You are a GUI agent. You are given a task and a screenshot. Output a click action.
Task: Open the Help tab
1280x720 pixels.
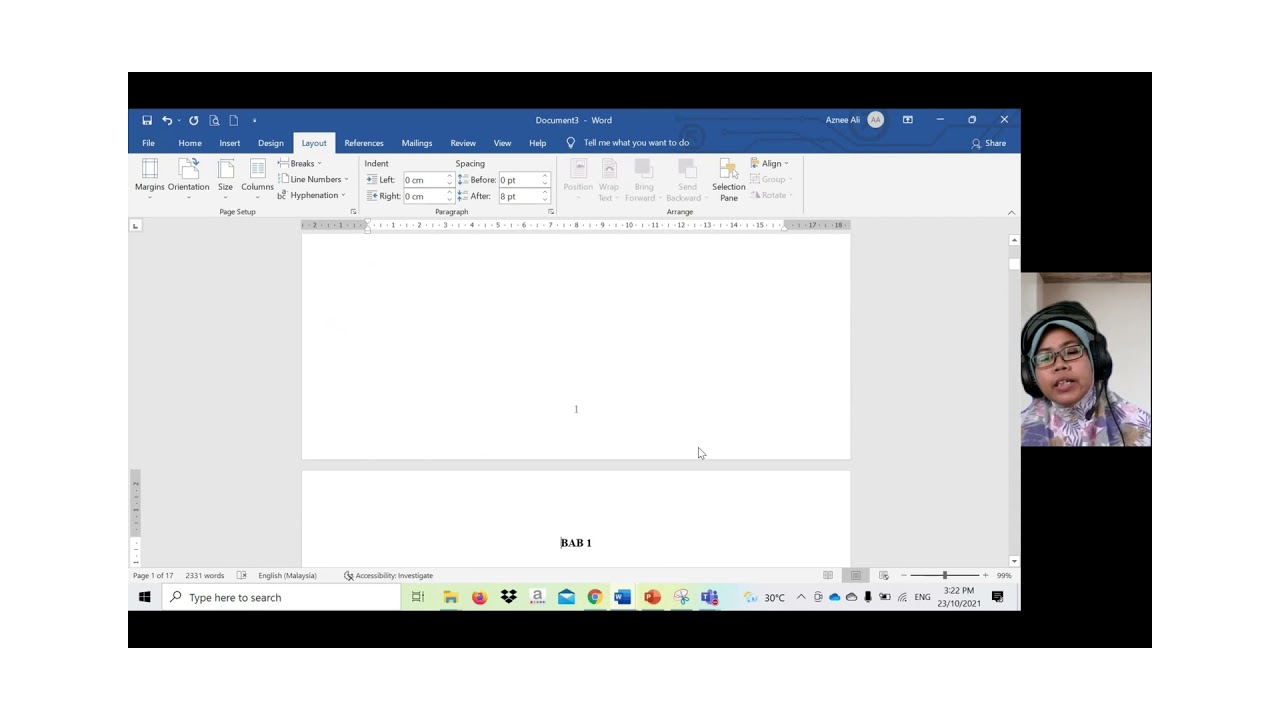coord(538,143)
